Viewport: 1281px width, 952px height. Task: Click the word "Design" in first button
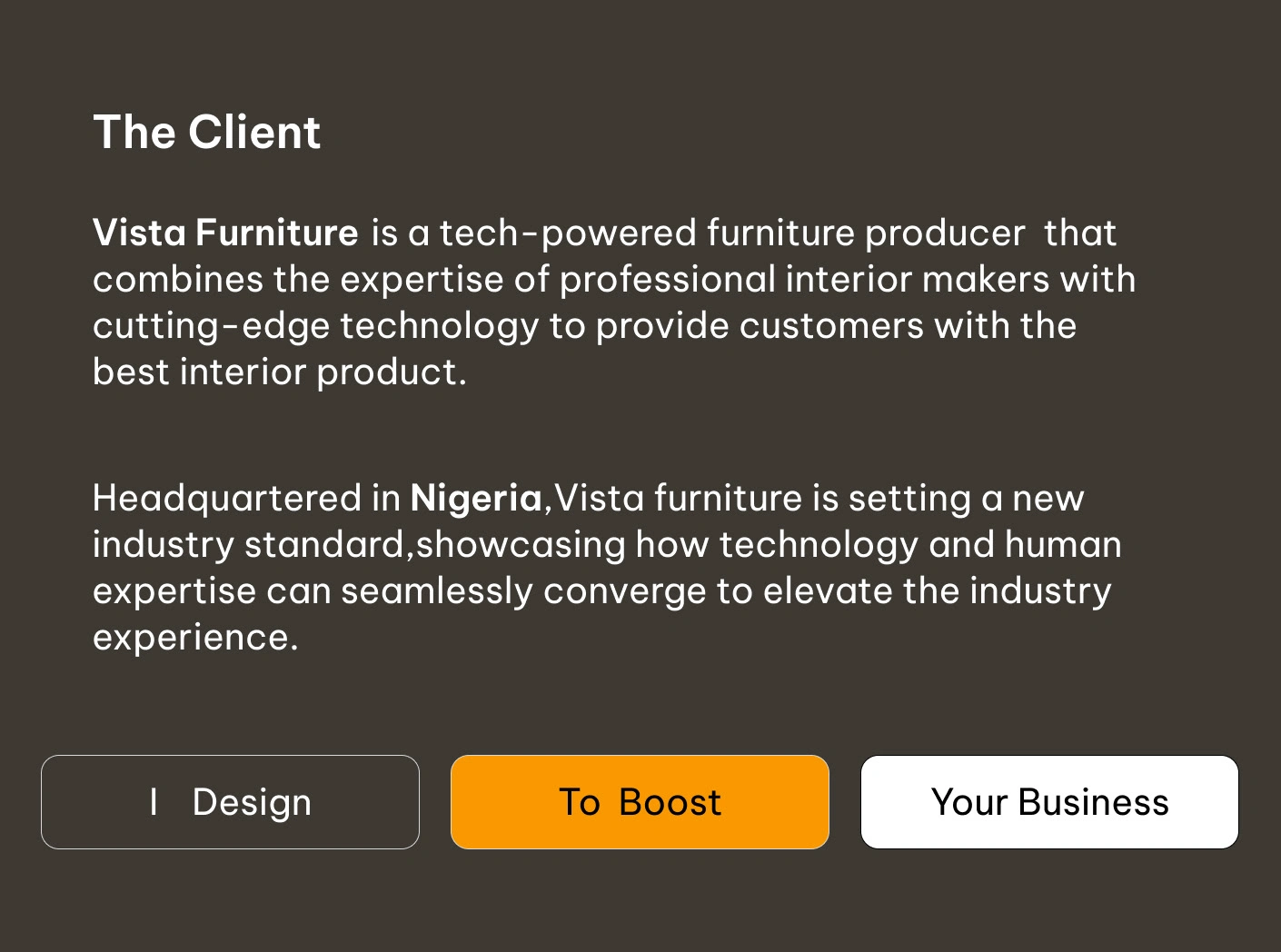pyautogui.click(x=252, y=803)
